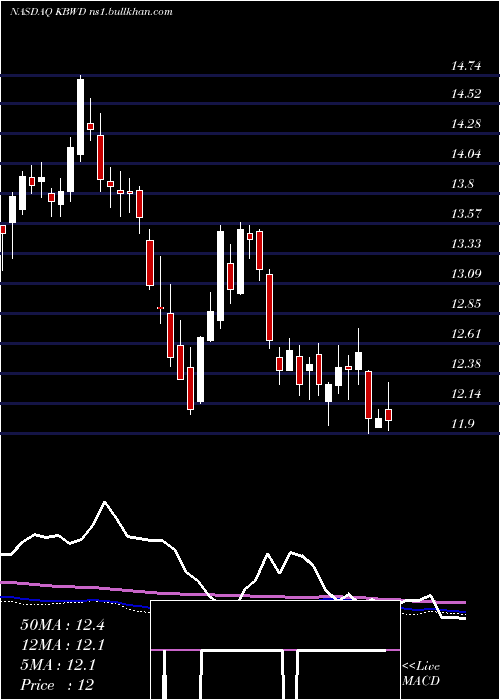Click the 13.8 price axis label

(x=462, y=184)
